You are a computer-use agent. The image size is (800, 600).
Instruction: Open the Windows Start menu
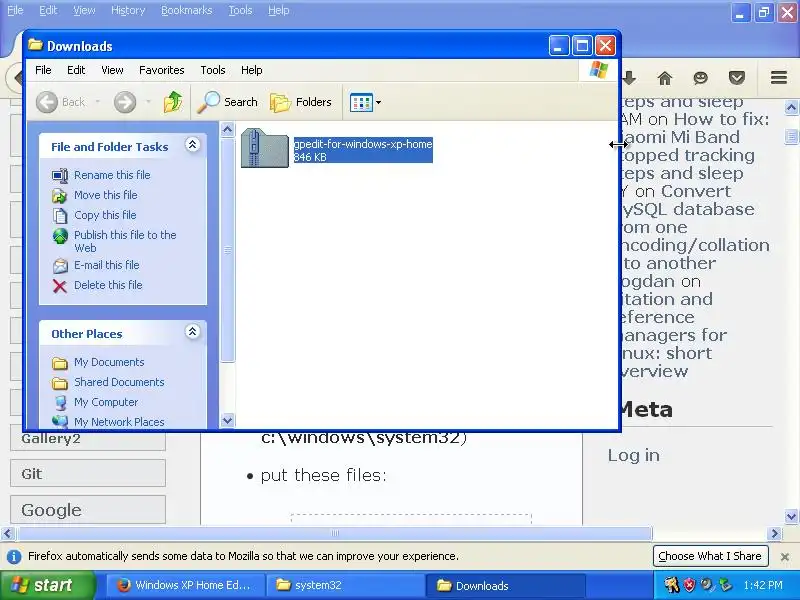click(x=47, y=585)
